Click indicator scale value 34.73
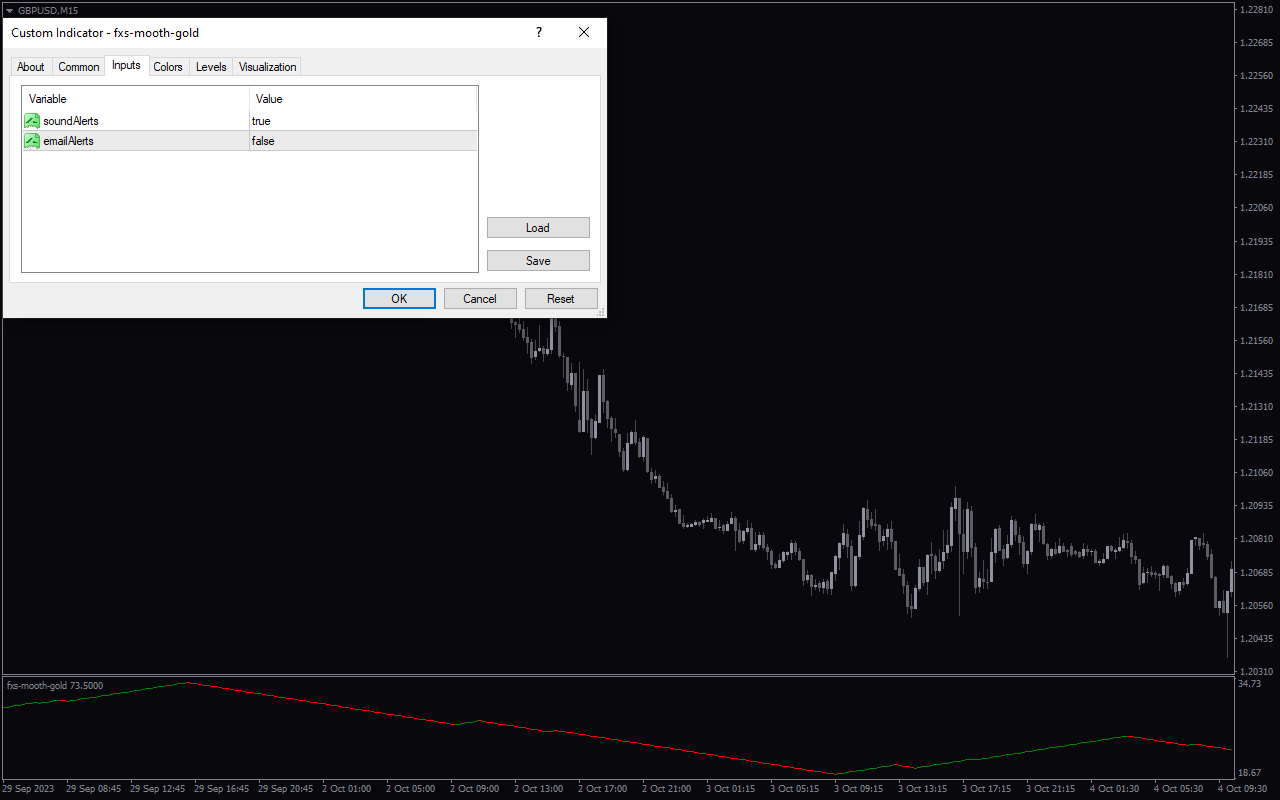The width and height of the screenshot is (1280, 800). click(x=1249, y=684)
